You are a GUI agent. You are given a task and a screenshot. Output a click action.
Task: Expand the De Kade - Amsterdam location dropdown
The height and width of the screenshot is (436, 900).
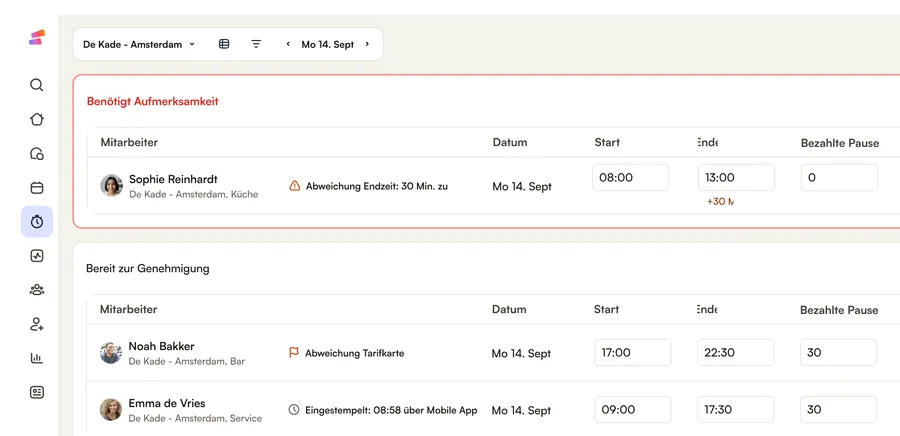[x=139, y=44]
